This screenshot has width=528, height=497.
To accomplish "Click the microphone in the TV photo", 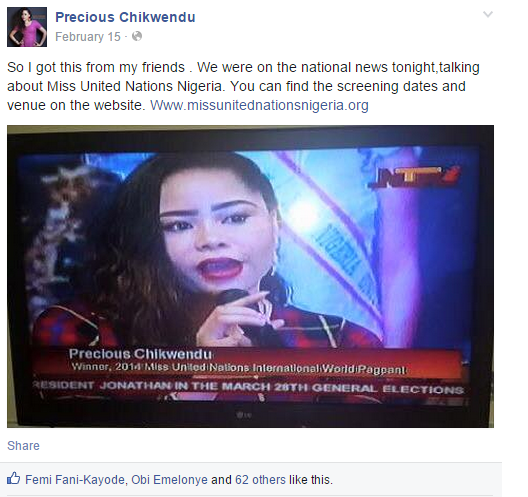I will coord(232,298).
